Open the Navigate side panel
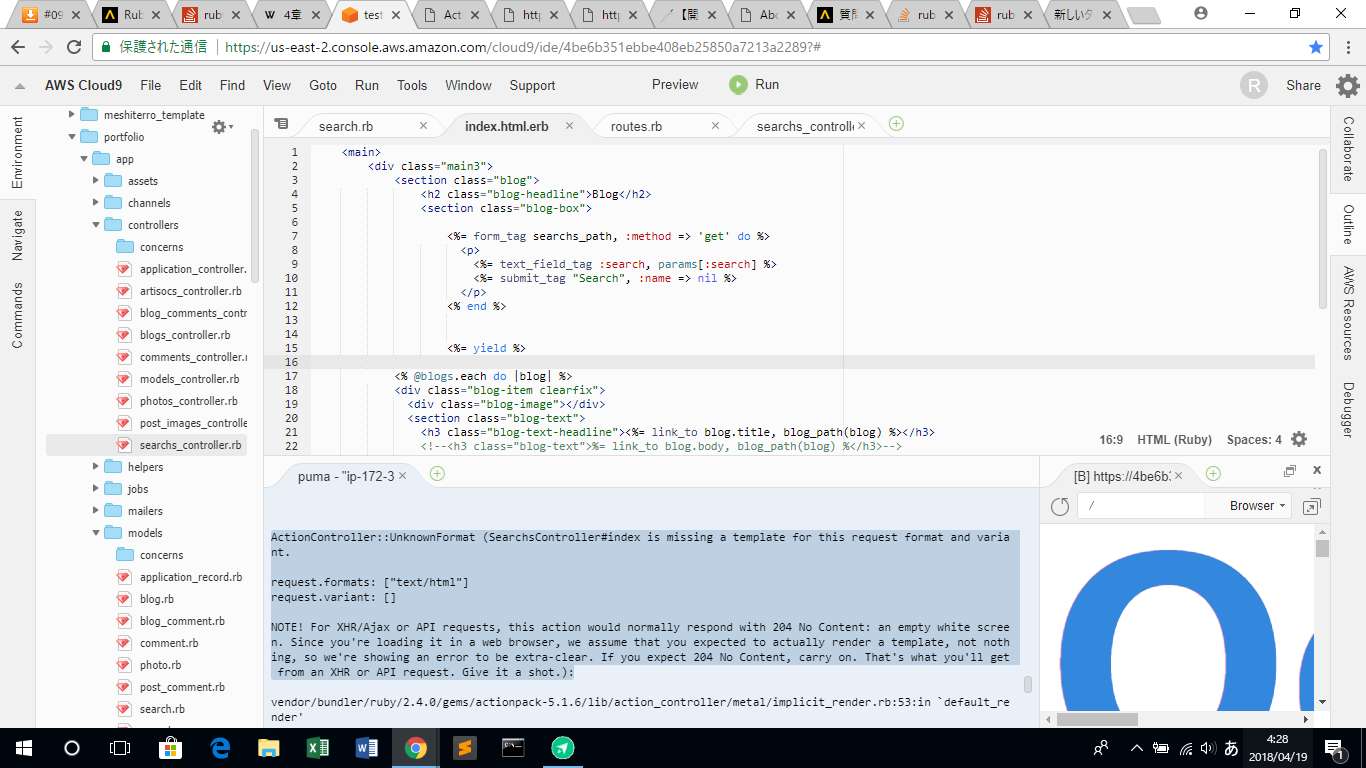This screenshot has width=1366, height=768. tap(17, 236)
